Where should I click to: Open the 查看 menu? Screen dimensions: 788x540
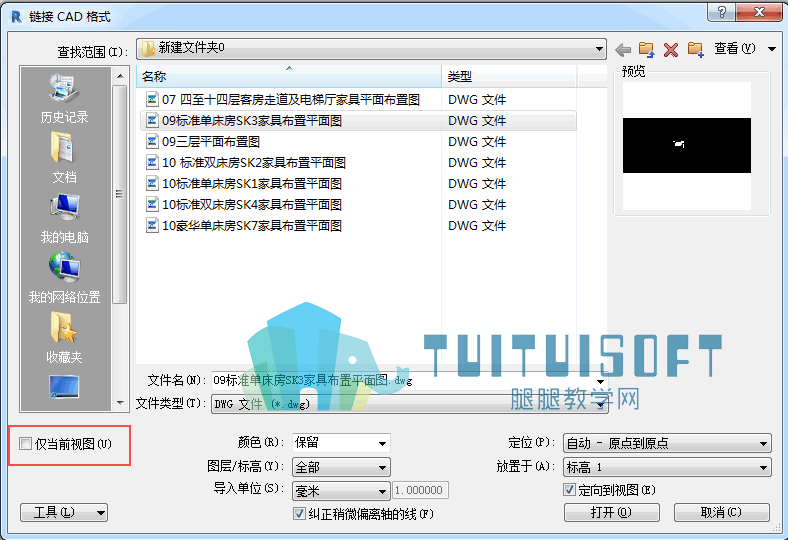point(735,49)
